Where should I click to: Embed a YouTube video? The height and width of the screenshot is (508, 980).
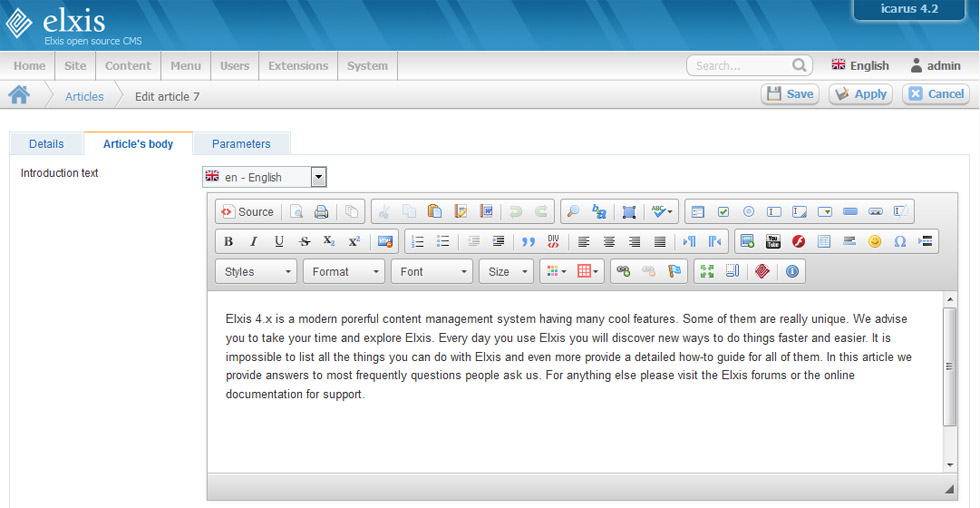773,242
